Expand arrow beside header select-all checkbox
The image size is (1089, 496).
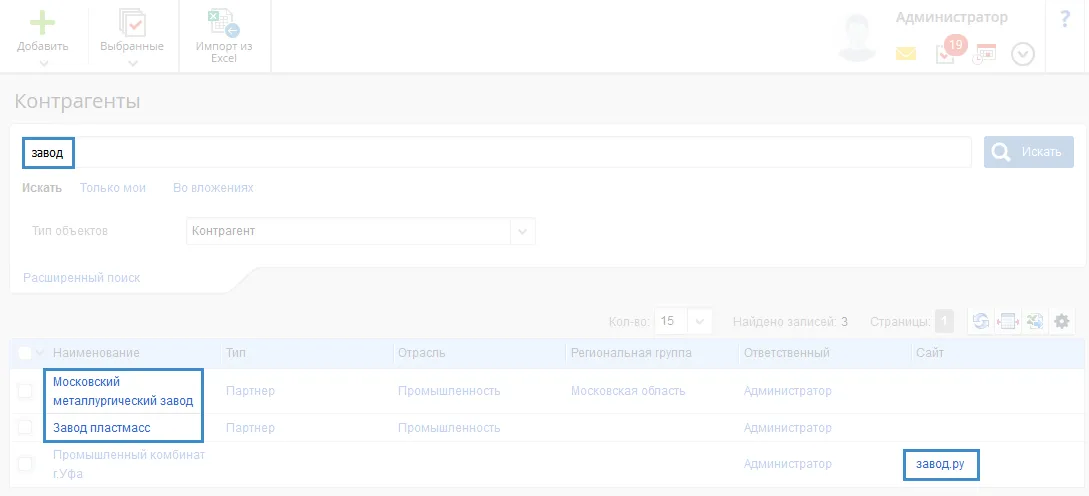(40, 353)
